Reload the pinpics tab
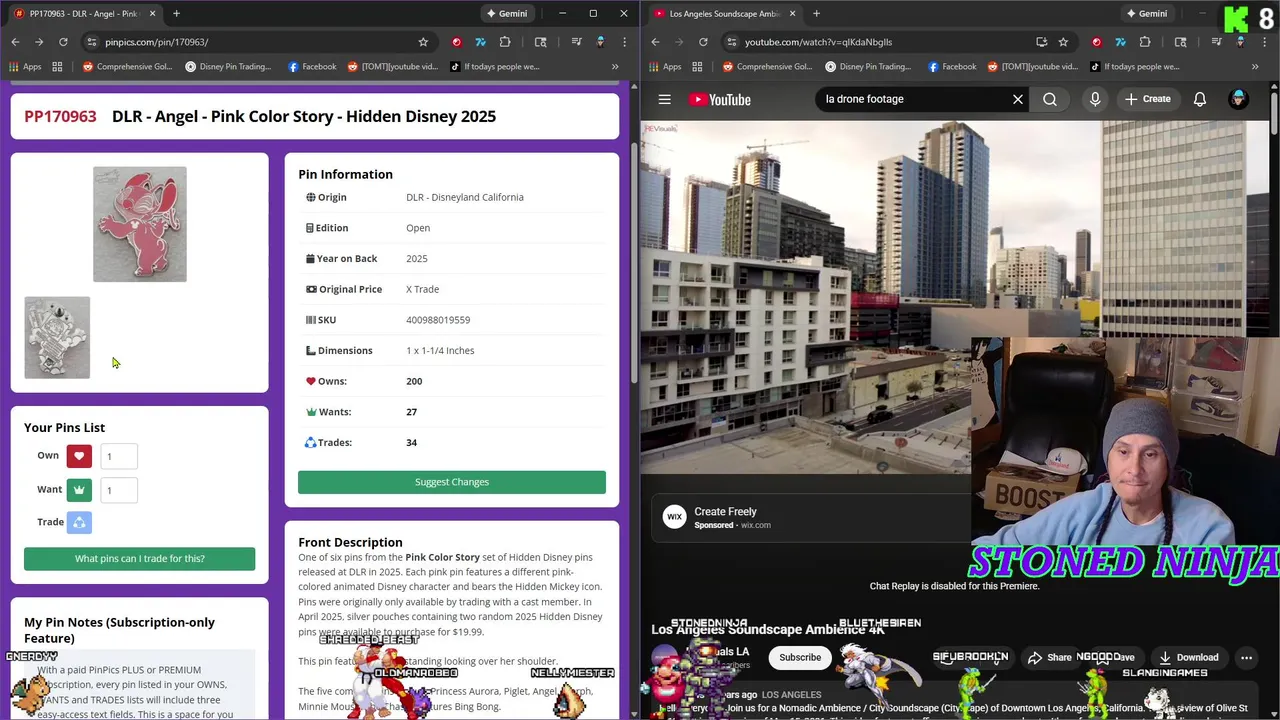 63,42
